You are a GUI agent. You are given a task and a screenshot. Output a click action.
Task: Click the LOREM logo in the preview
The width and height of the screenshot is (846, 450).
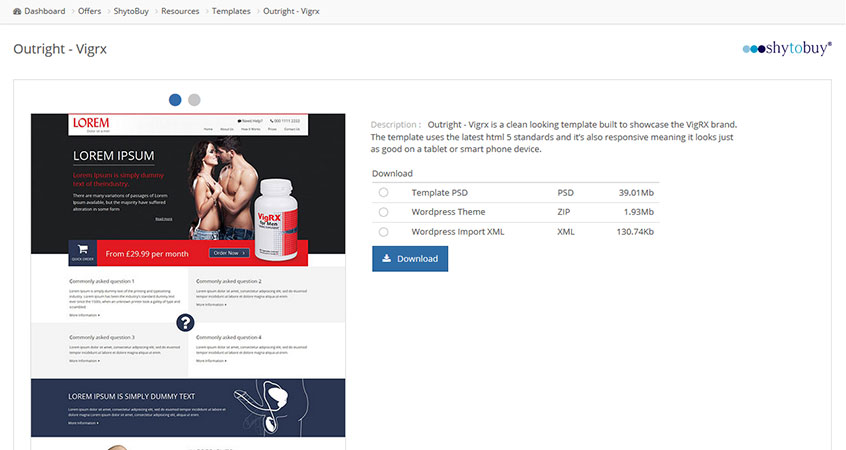click(91, 124)
